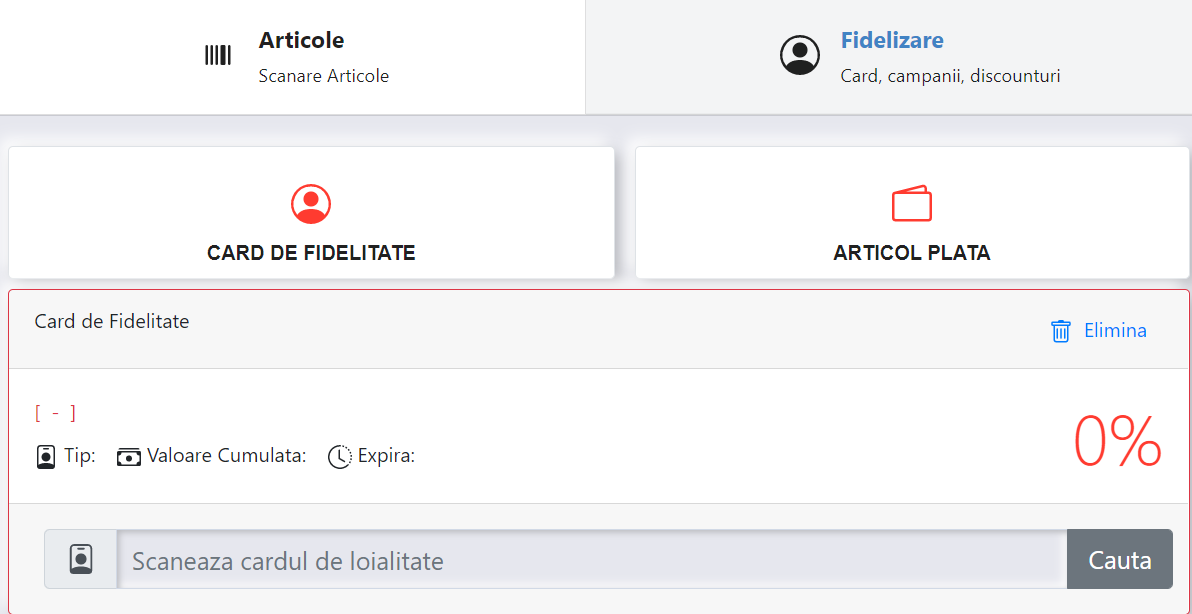Click the barcode icon beside Articole

217,55
